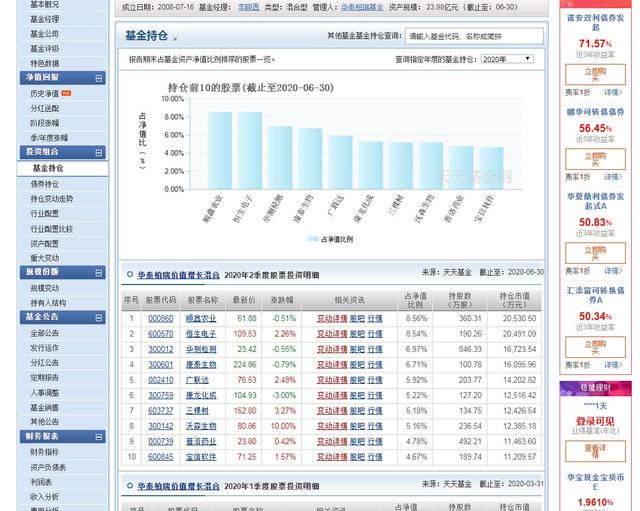Click stock name 沃森生物 link
Viewport: 640px width, 511px height.
click(x=201, y=426)
